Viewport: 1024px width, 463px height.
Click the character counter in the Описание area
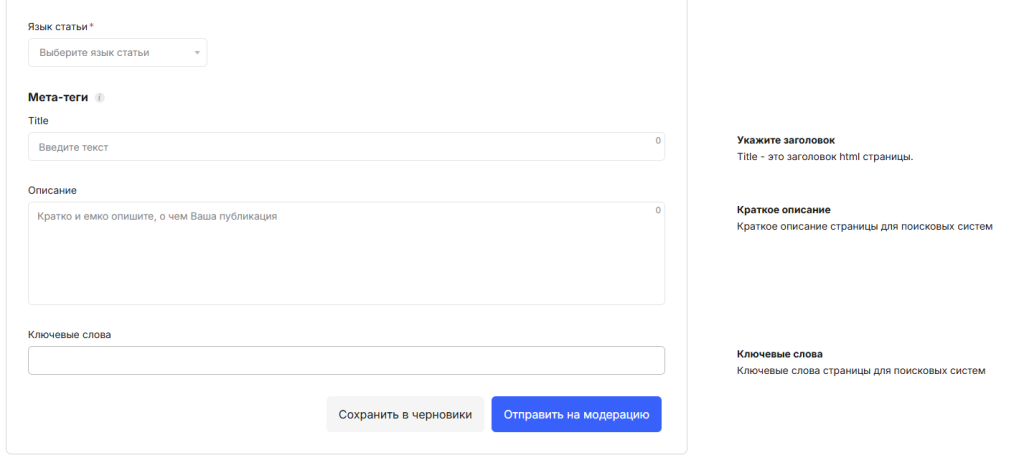tap(658, 210)
